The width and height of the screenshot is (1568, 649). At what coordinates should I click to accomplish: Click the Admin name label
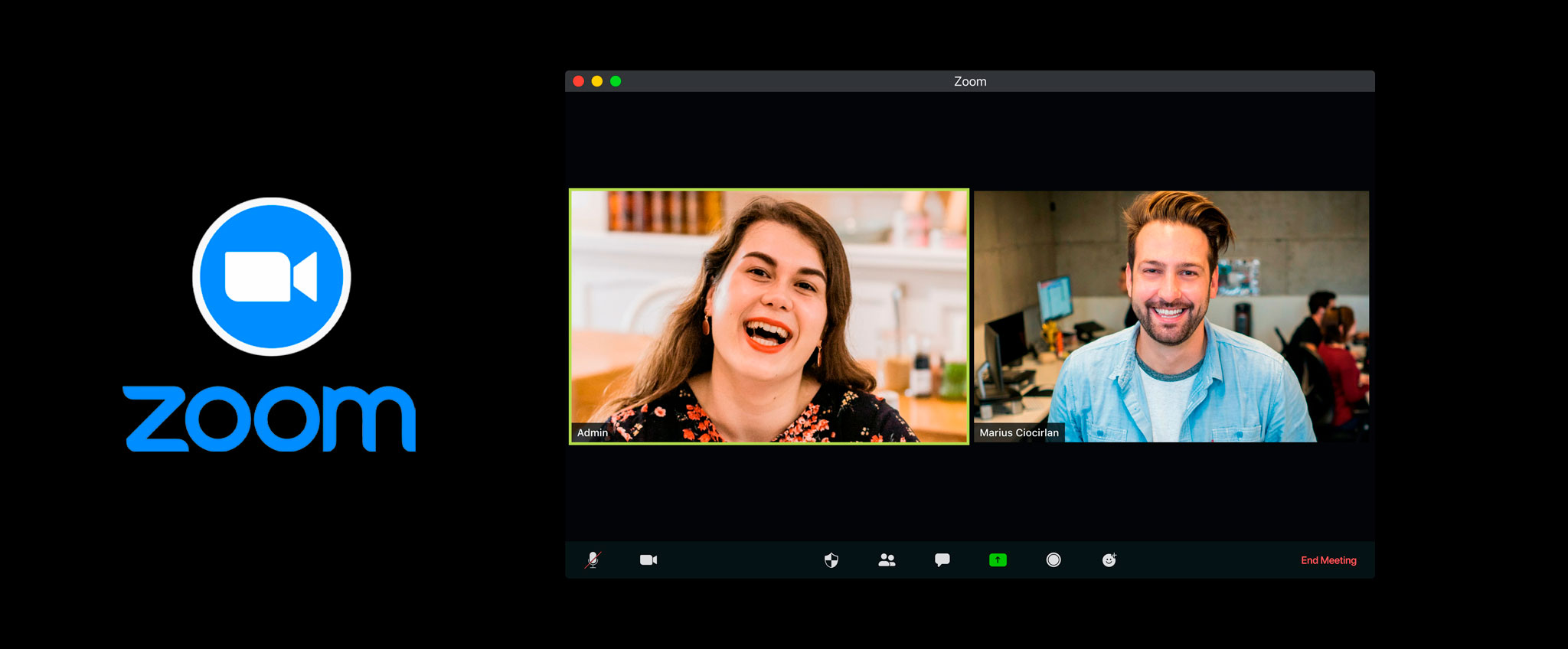(593, 432)
